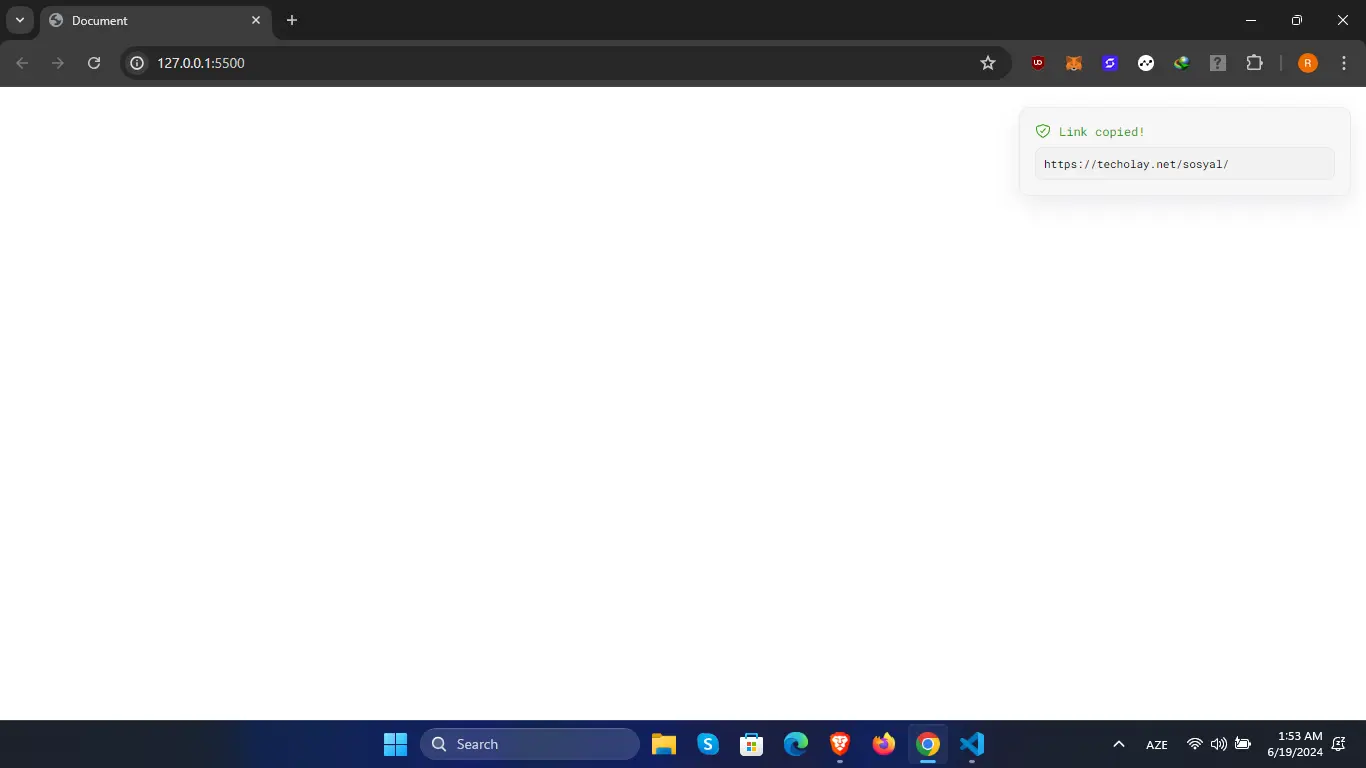Open Skype from the taskbar
1366x768 pixels.
(708, 744)
